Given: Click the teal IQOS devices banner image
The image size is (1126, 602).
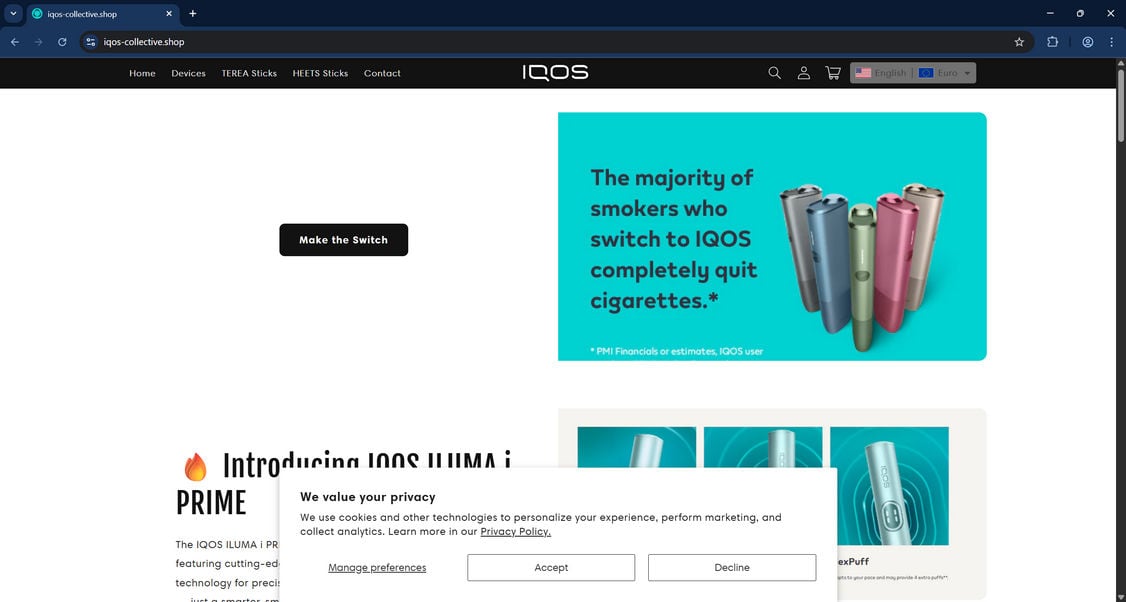Looking at the screenshot, I should pyautogui.click(x=772, y=236).
